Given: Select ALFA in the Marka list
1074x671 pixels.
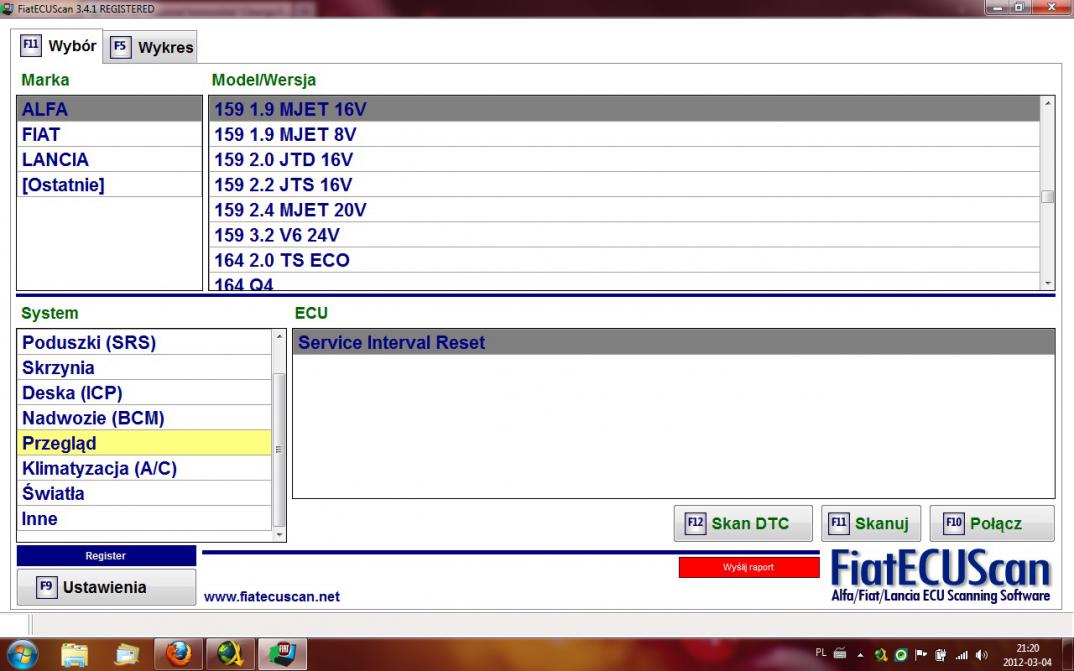Looking at the screenshot, I should 110,109.
